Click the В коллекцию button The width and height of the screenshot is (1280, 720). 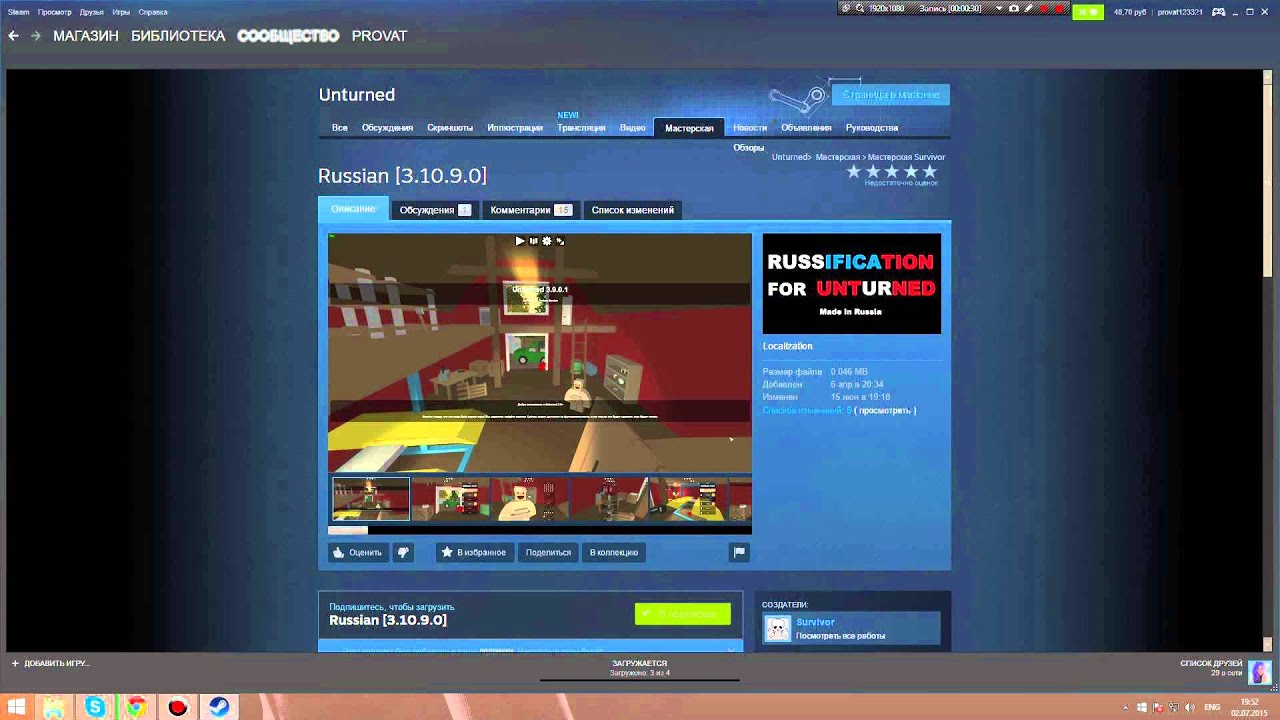coord(614,552)
